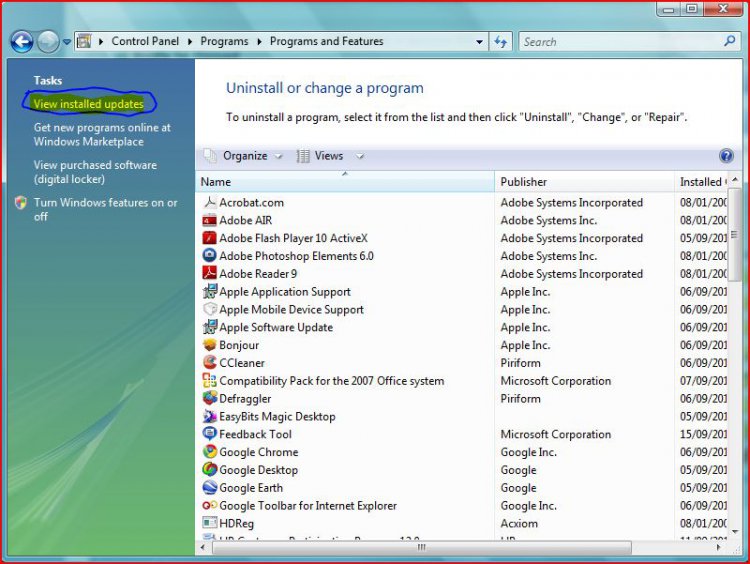Click the blue Help question mark icon
The height and width of the screenshot is (564, 750).
(x=726, y=156)
